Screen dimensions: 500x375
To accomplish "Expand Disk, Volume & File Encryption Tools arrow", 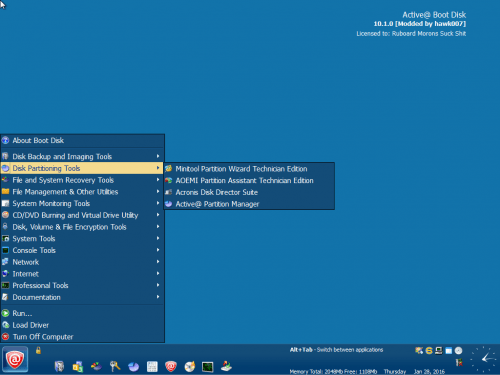I will click(x=158, y=226).
